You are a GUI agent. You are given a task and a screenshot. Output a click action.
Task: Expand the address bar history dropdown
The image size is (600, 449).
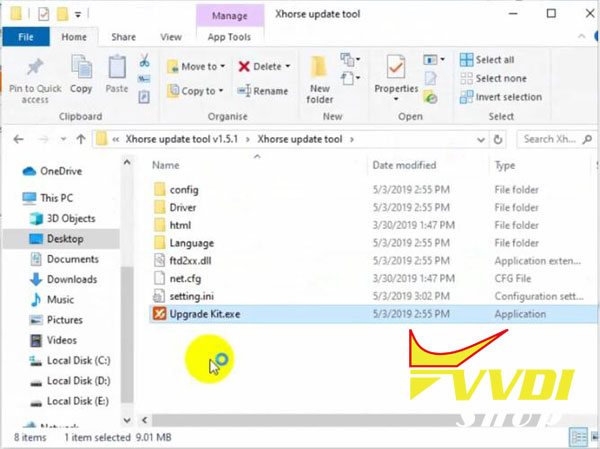tap(481, 140)
